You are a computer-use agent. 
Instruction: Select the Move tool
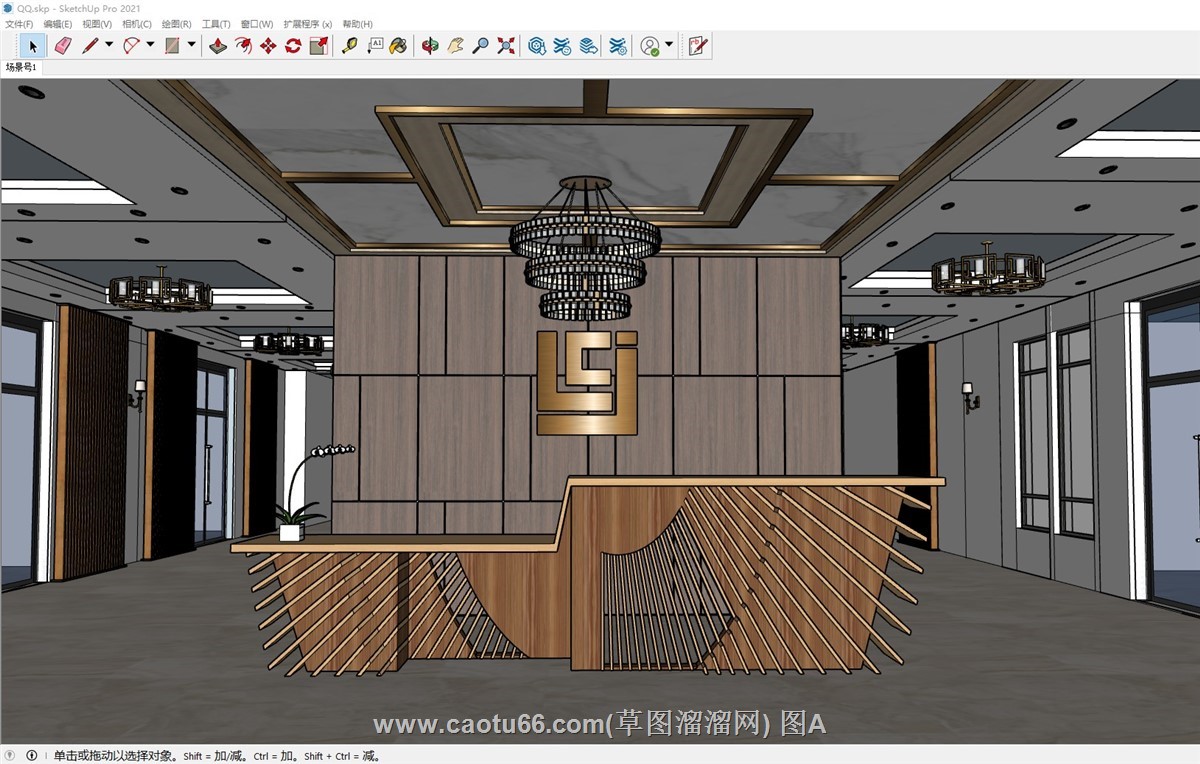(x=268, y=45)
